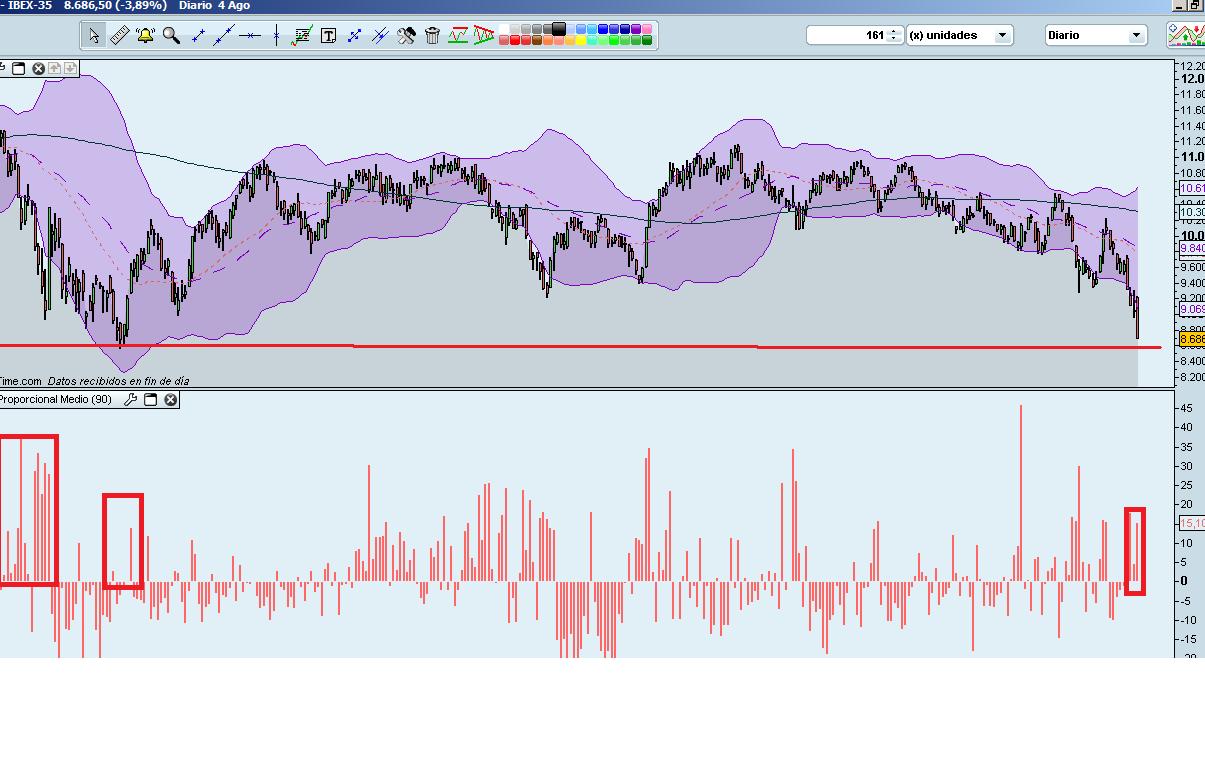This screenshot has width=1205, height=761.
Task: Click the window icon in price chart header
Action: click(18, 69)
